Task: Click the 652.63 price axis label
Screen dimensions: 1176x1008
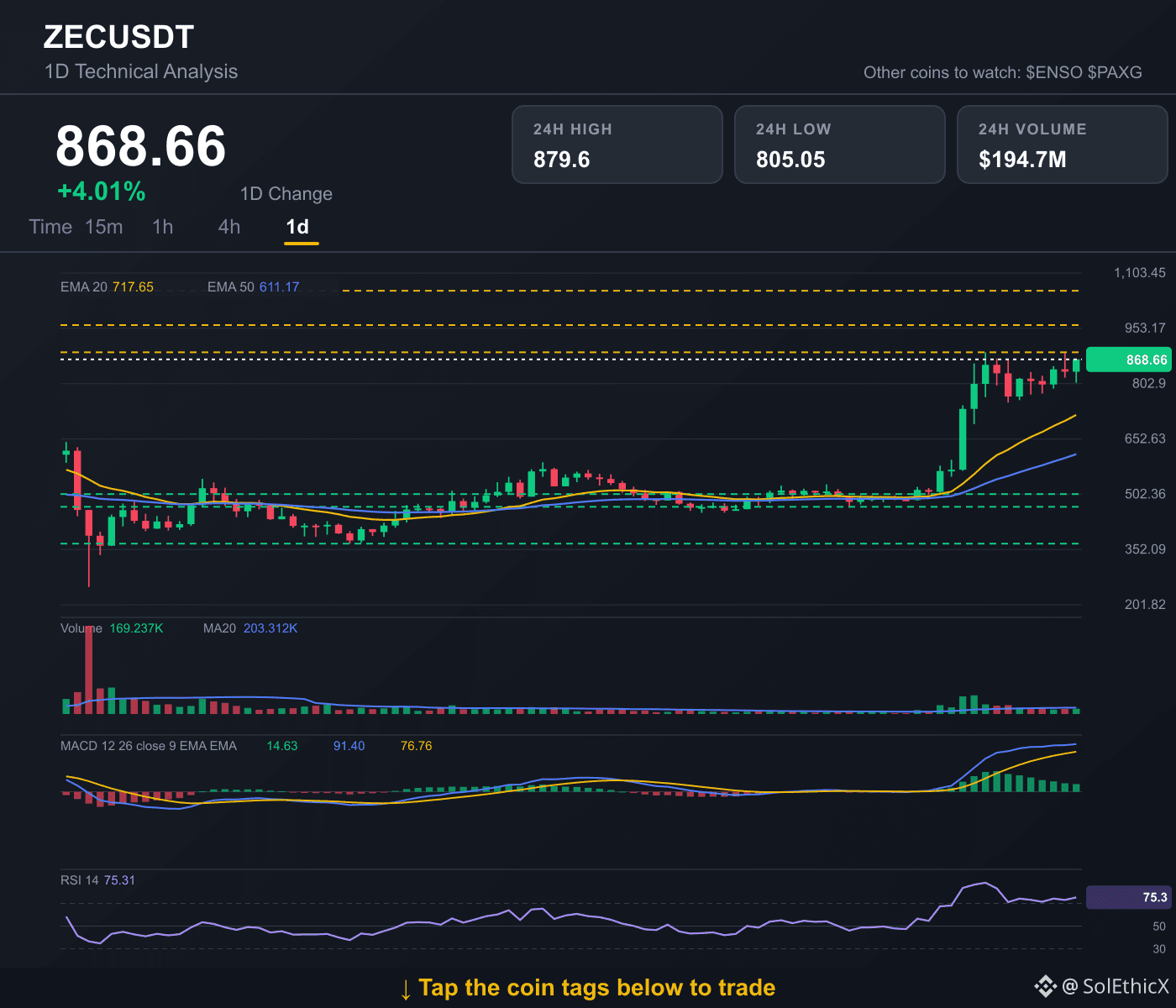Action: pos(1146,438)
